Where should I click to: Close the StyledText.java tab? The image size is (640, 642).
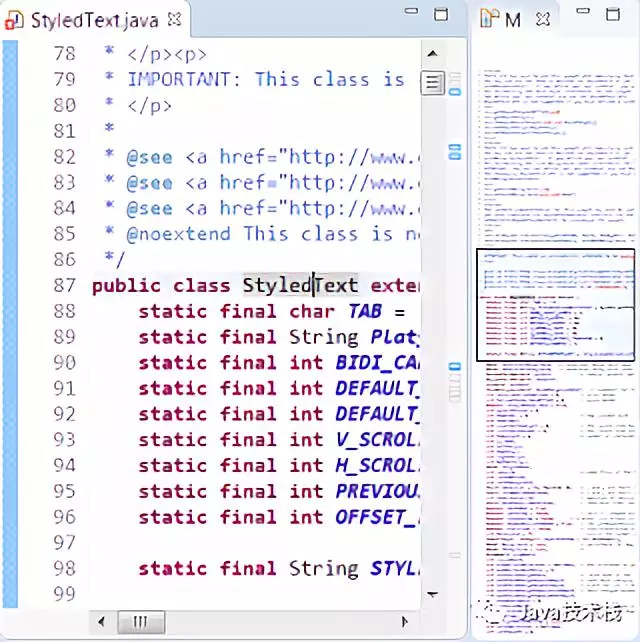pos(174,19)
